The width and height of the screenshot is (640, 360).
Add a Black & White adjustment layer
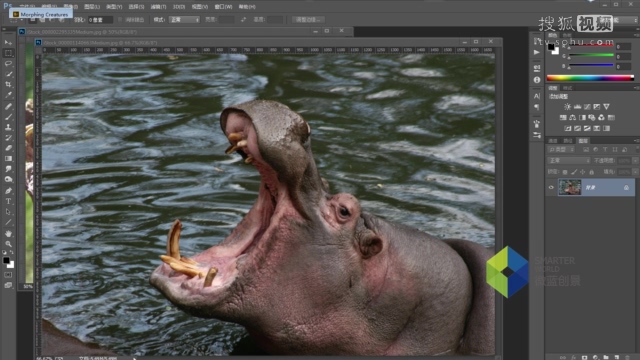tap(582, 118)
